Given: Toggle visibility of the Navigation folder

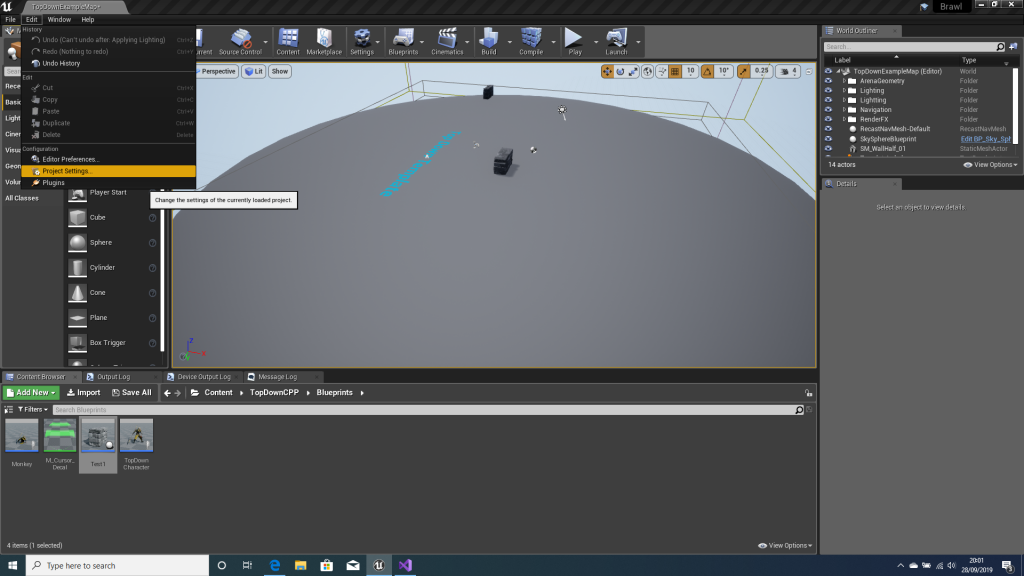Looking at the screenshot, I should click(x=828, y=110).
